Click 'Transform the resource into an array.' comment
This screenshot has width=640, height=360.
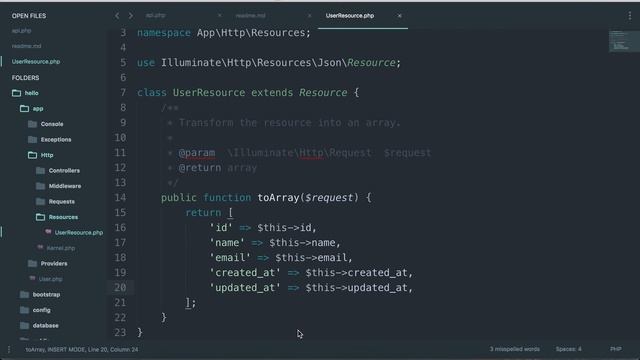pos(290,123)
